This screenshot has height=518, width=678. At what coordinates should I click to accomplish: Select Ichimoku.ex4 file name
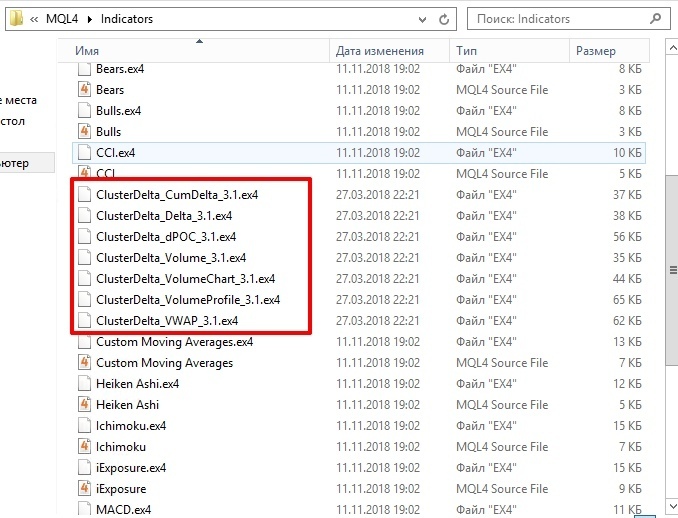131,425
